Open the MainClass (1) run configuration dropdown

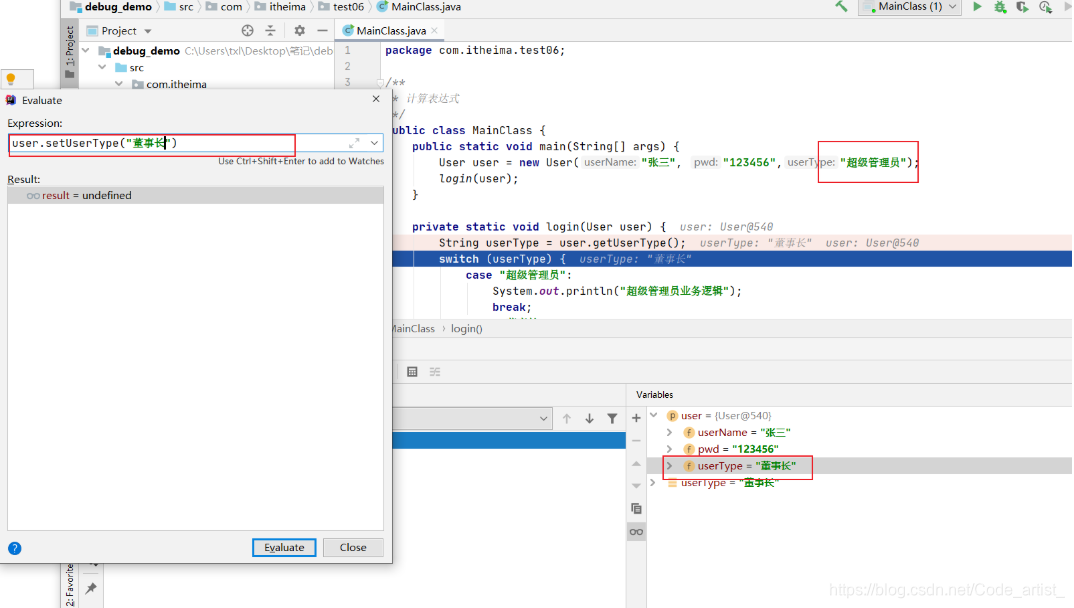point(910,7)
